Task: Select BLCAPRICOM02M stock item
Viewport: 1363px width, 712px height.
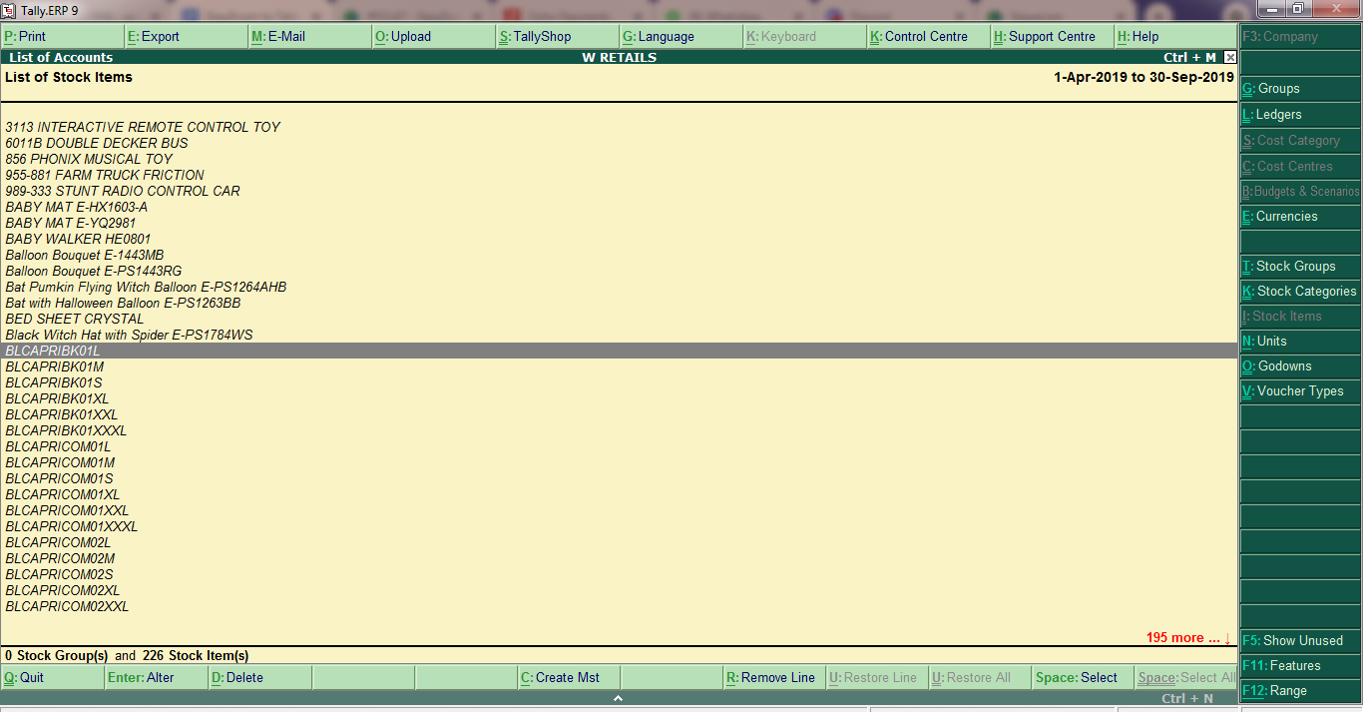Action: pos(60,559)
